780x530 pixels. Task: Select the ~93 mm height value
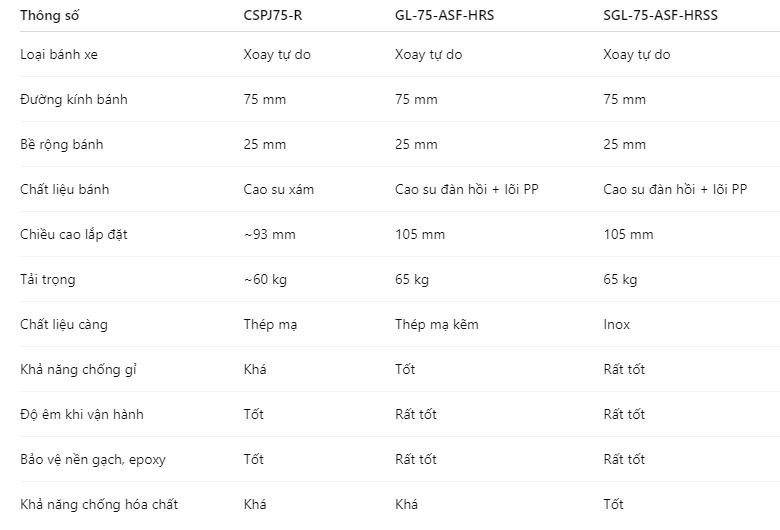(x=270, y=234)
